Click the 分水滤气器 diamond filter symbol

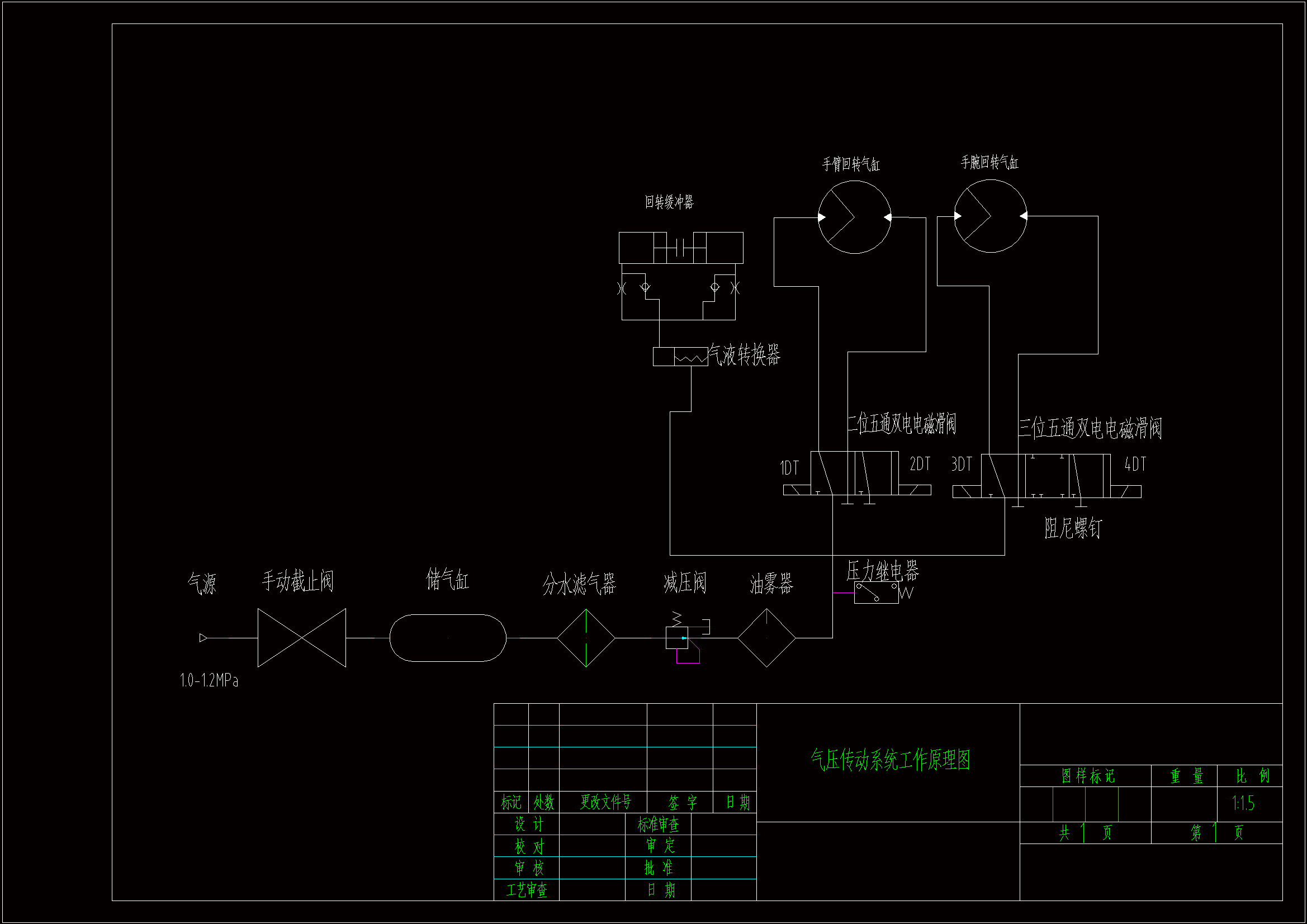[586, 638]
